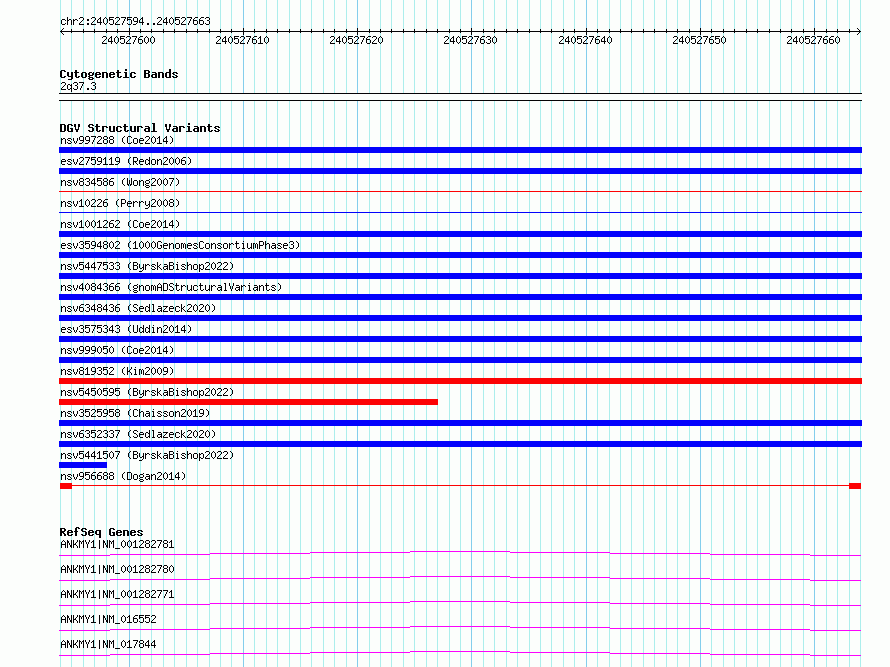
Task: Select the ANKMY1|NM_016552 transcript label
Action: [108, 620]
